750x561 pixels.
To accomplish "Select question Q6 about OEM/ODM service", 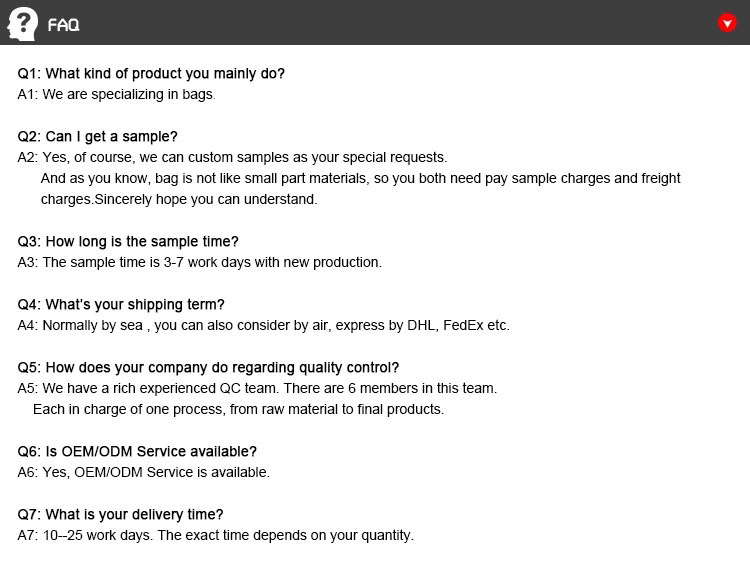I will click(137, 451).
